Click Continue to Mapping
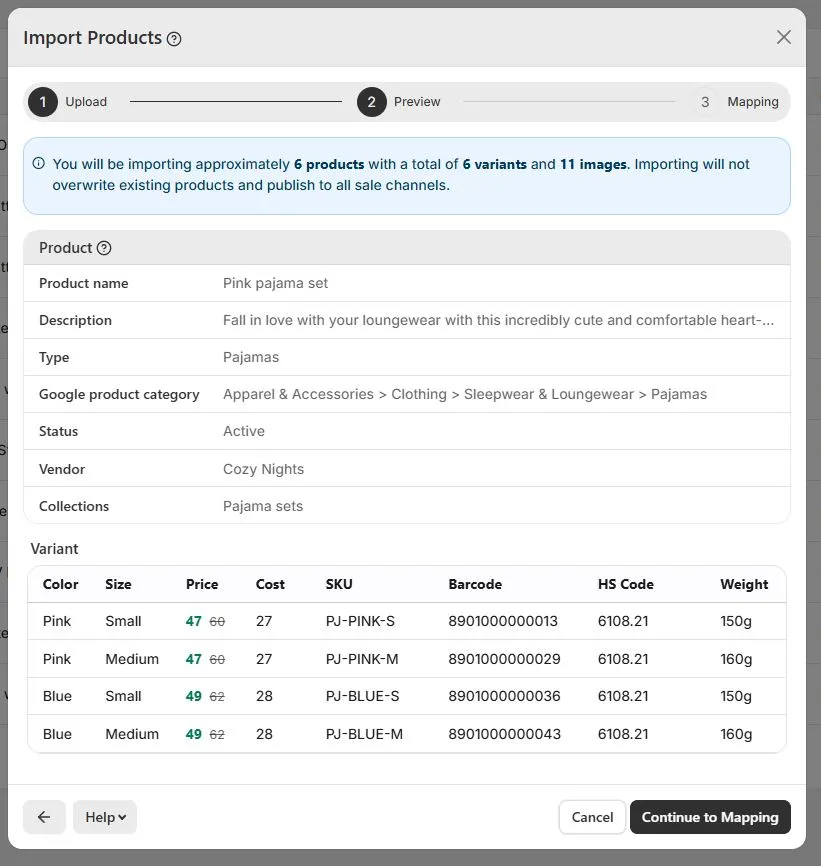The image size is (821, 866). [x=710, y=817]
